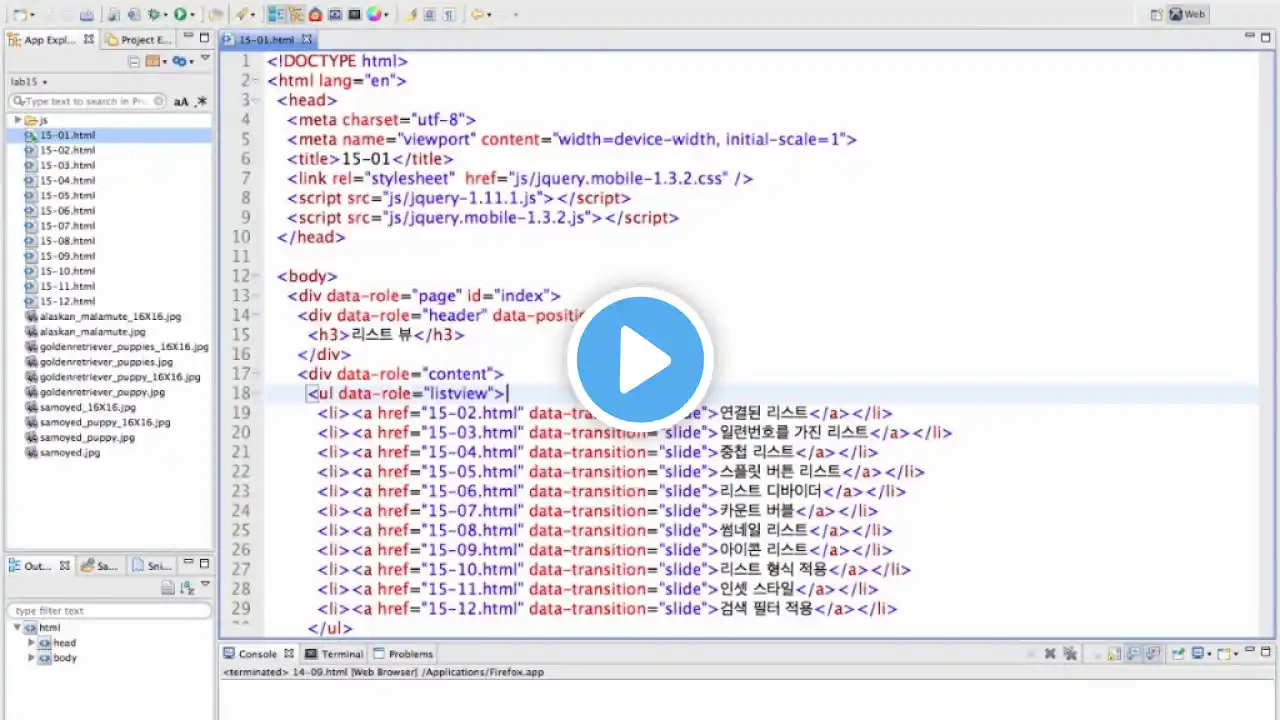1280x720 pixels.
Task: Switch to the Terminal tab
Action: (x=334, y=654)
